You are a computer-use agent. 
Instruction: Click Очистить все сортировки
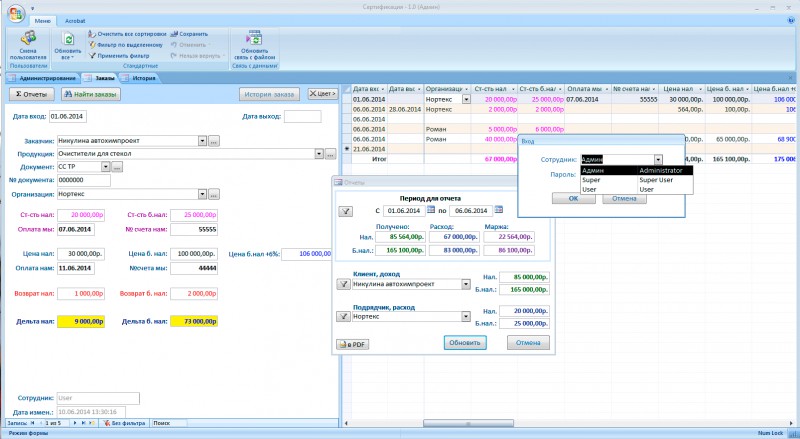tap(128, 34)
